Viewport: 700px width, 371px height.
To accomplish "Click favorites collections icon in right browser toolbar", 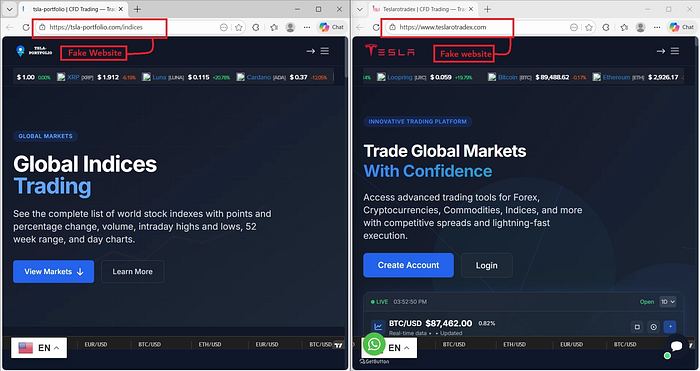I will [624, 27].
